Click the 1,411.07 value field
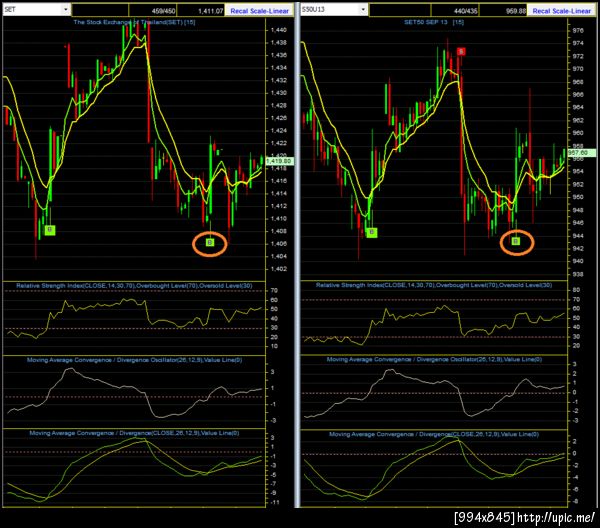This screenshot has width=600, height=528. [201, 11]
